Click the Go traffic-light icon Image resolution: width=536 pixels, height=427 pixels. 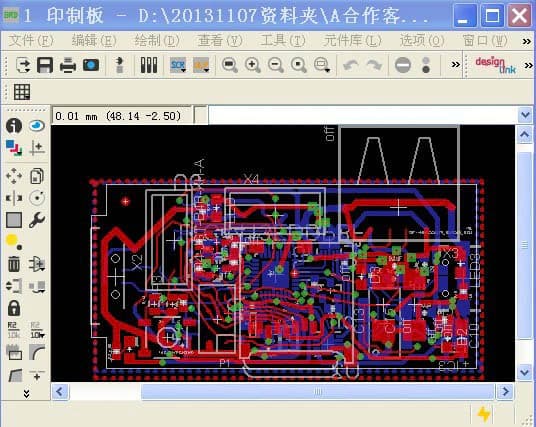pyautogui.click(x=426, y=65)
